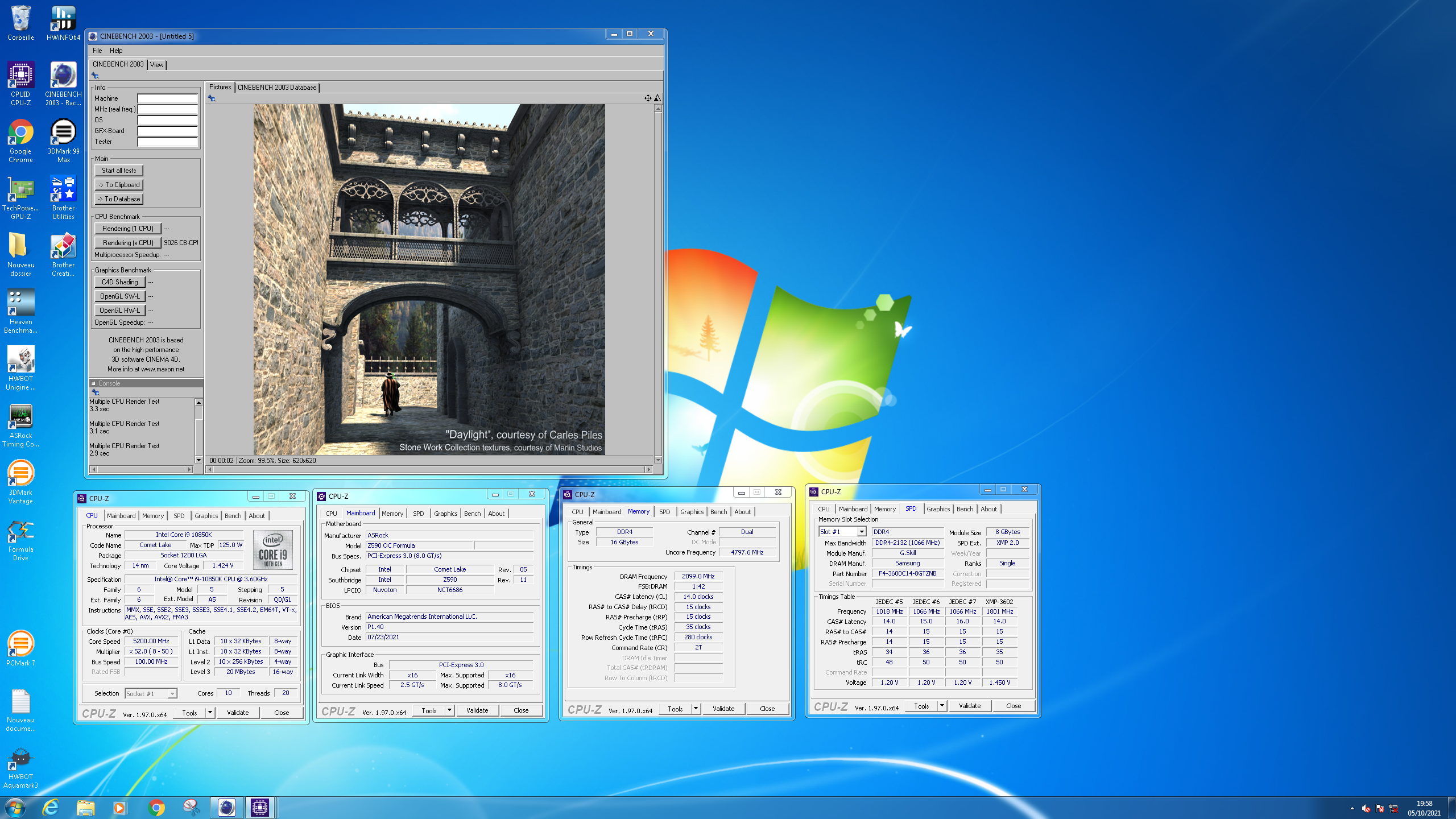This screenshot has width=1456, height=819.
Task: Expand Tools dropdown arrow in Memory window
Action: pyautogui.click(x=696, y=708)
